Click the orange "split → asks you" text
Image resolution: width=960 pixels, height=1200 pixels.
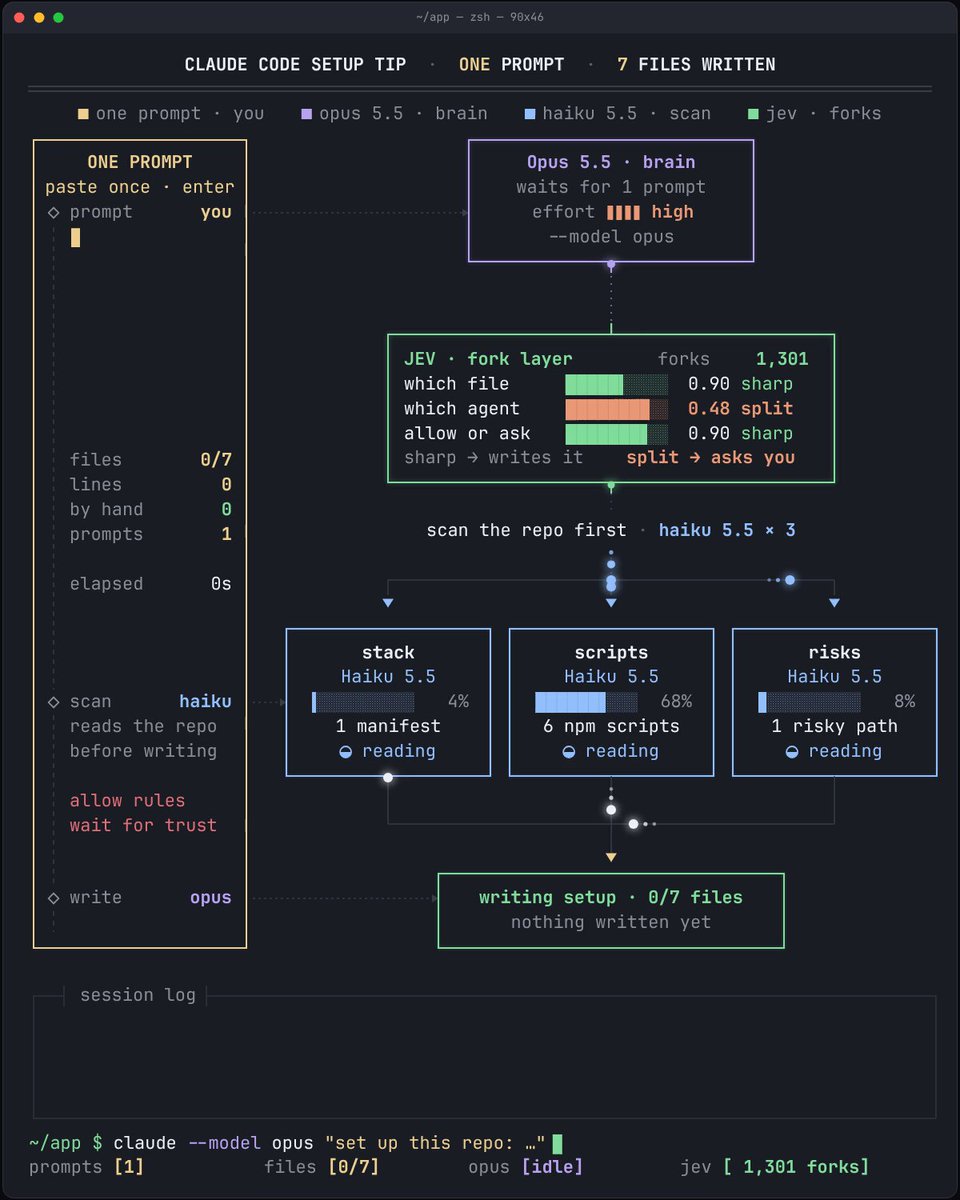tap(711, 458)
